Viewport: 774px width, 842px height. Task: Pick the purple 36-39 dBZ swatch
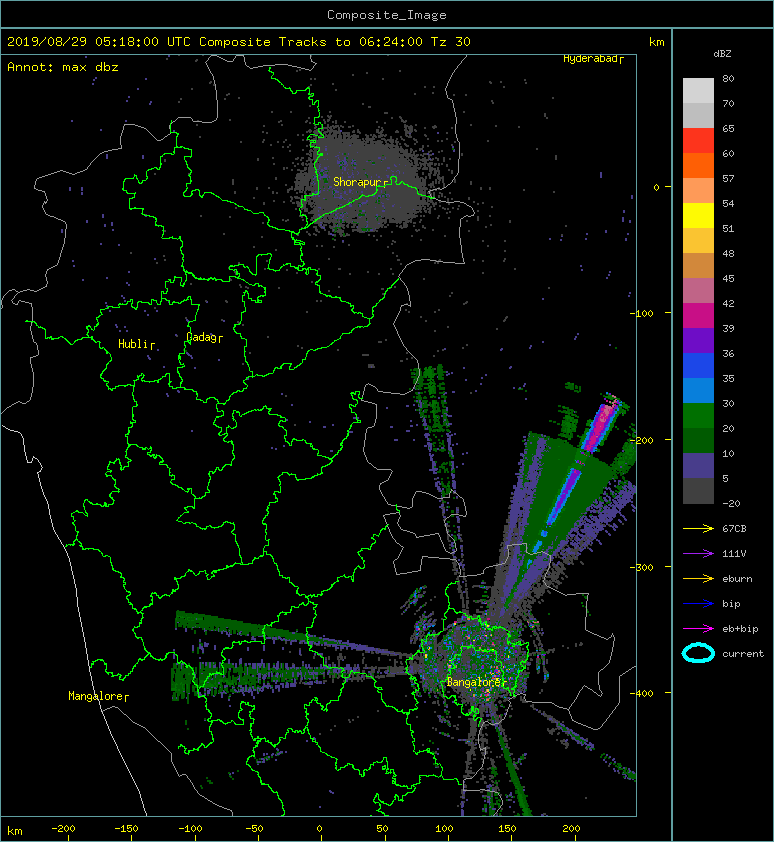click(698, 341)
